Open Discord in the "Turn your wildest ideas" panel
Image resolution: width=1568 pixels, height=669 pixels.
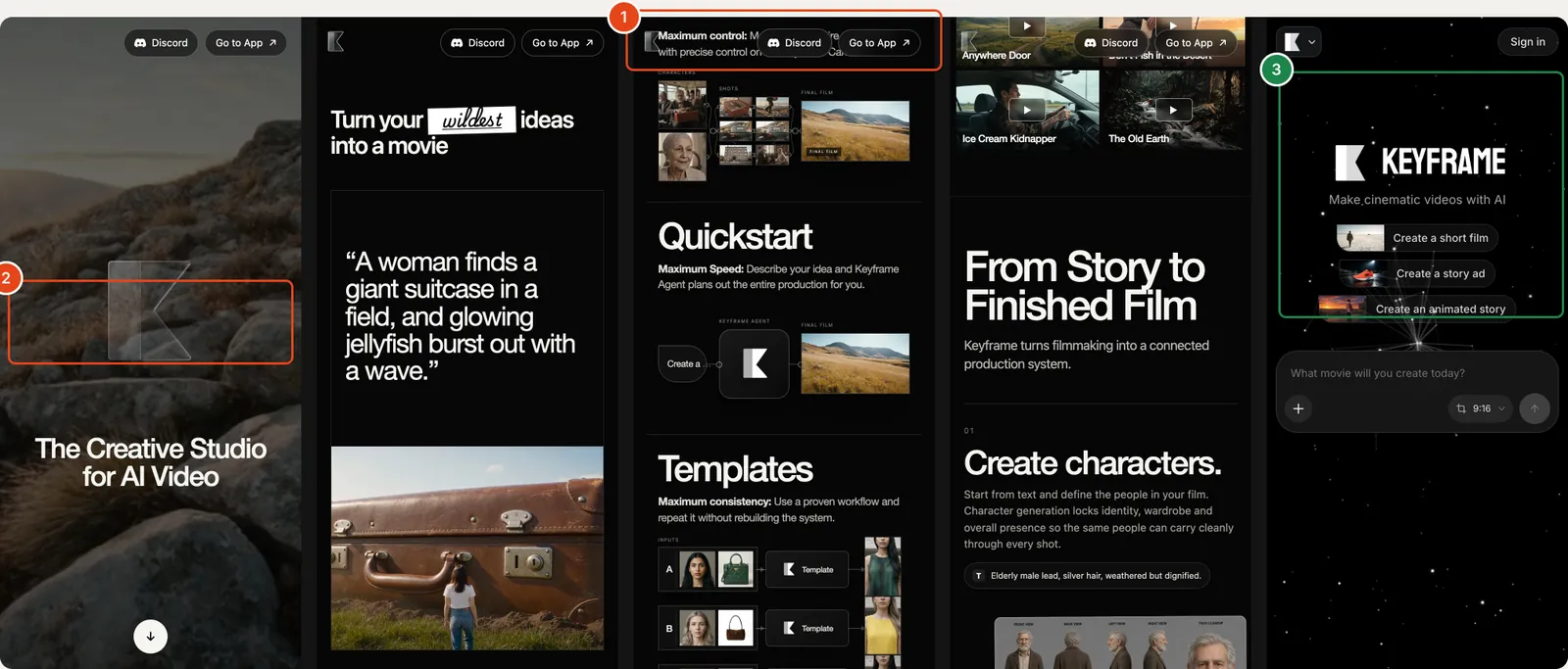pyautogui.click(x=478, y=43)
